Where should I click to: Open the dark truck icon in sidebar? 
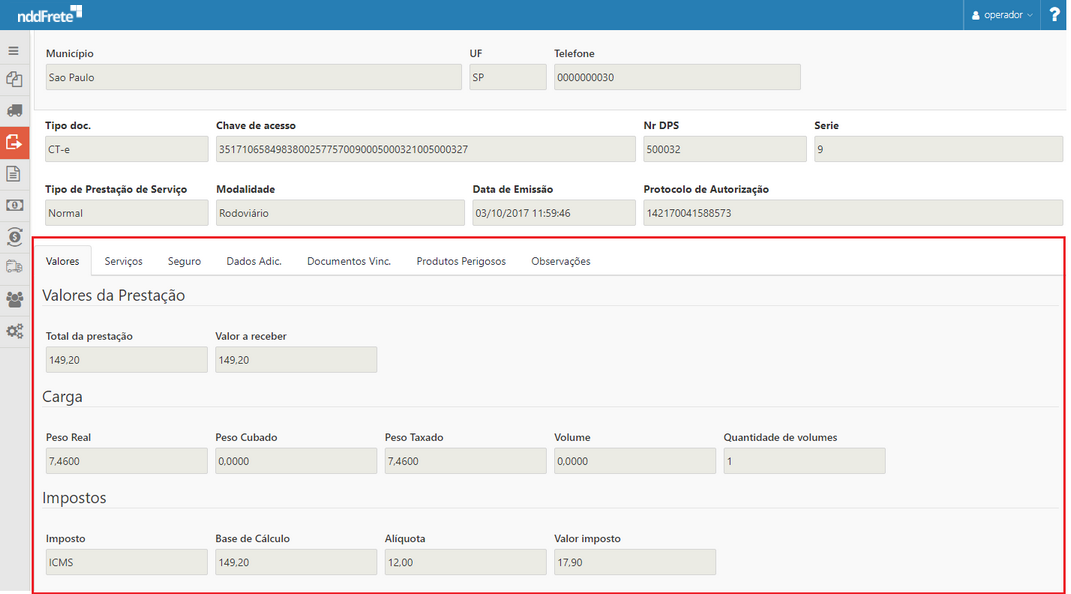(14, 110)
